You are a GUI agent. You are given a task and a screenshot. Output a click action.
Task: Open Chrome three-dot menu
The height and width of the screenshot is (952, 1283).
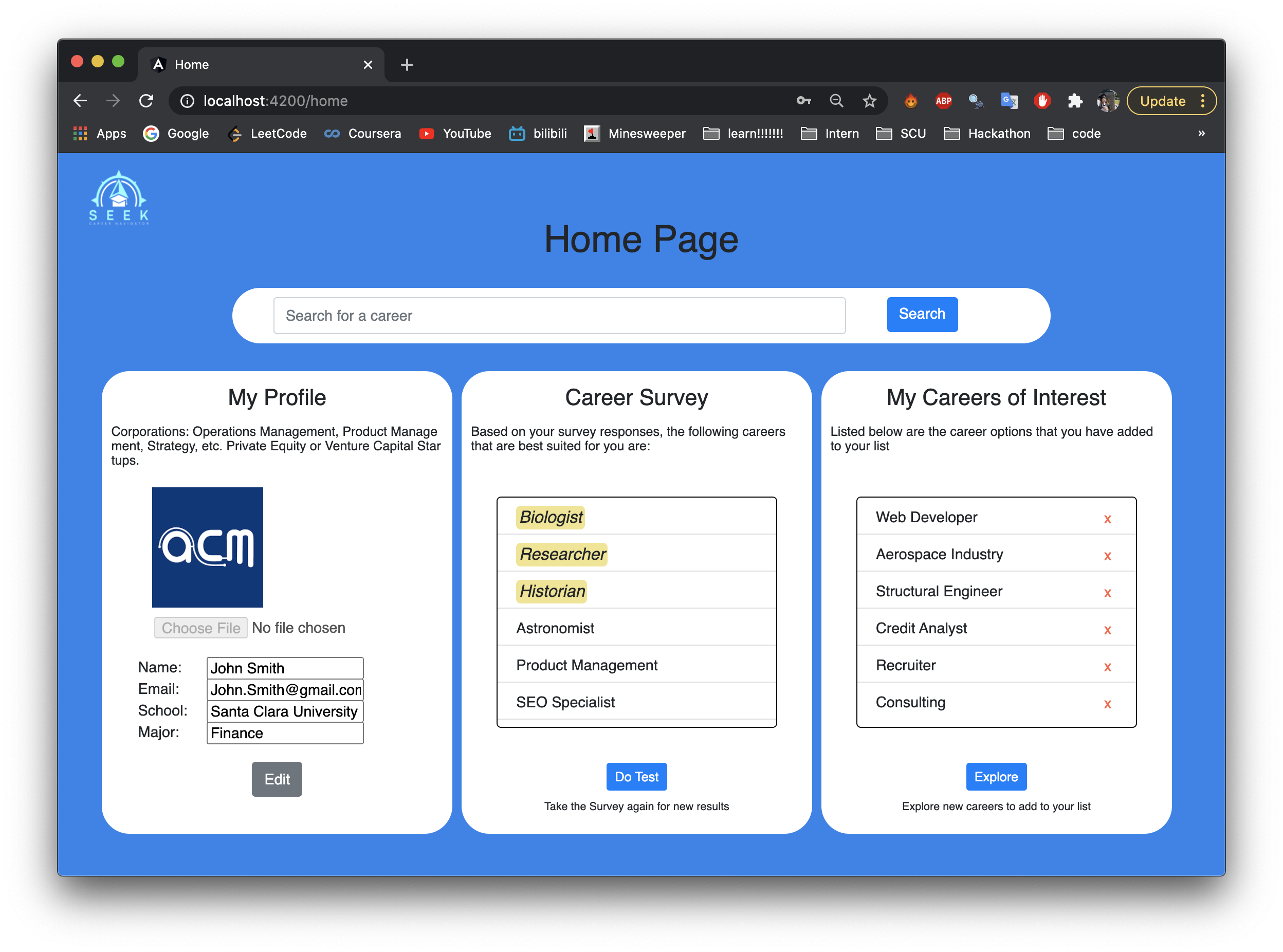tap(1203, 101)
